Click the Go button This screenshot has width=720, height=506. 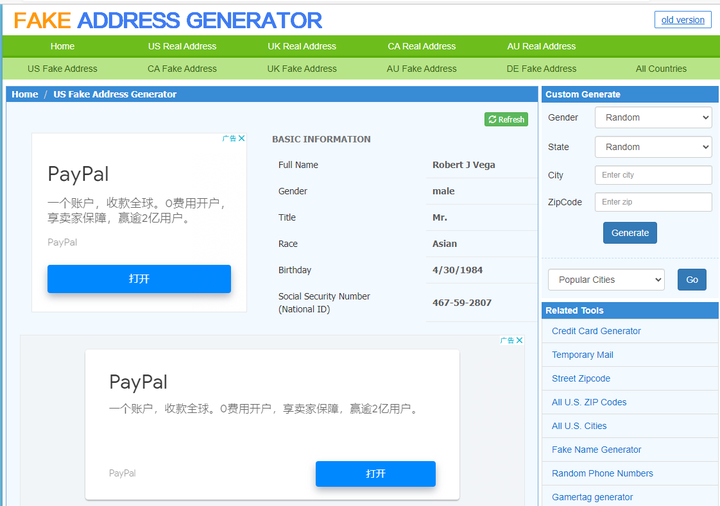coord(692,280)
